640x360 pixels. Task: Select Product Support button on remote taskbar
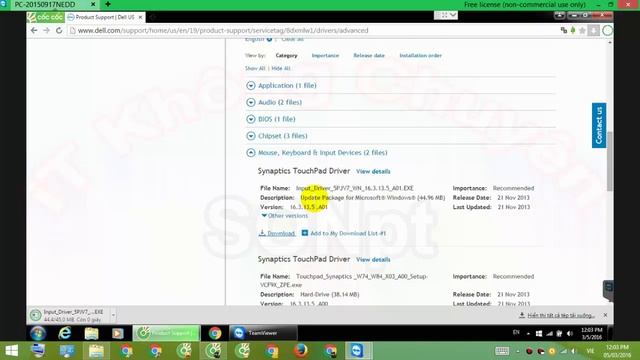167,333
